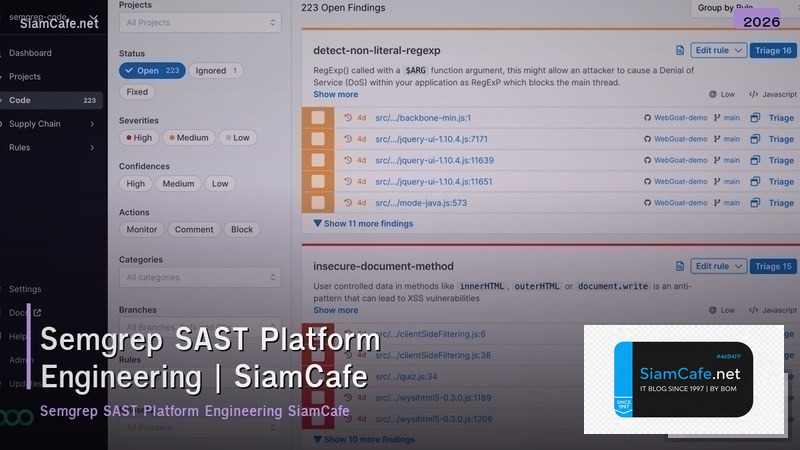Click the SiamCafe.net logo thumbnail

click(684, 380)
